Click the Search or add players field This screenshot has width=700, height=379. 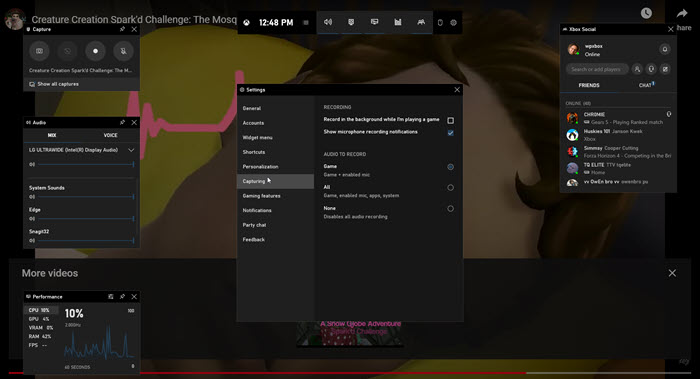[597, 69]
